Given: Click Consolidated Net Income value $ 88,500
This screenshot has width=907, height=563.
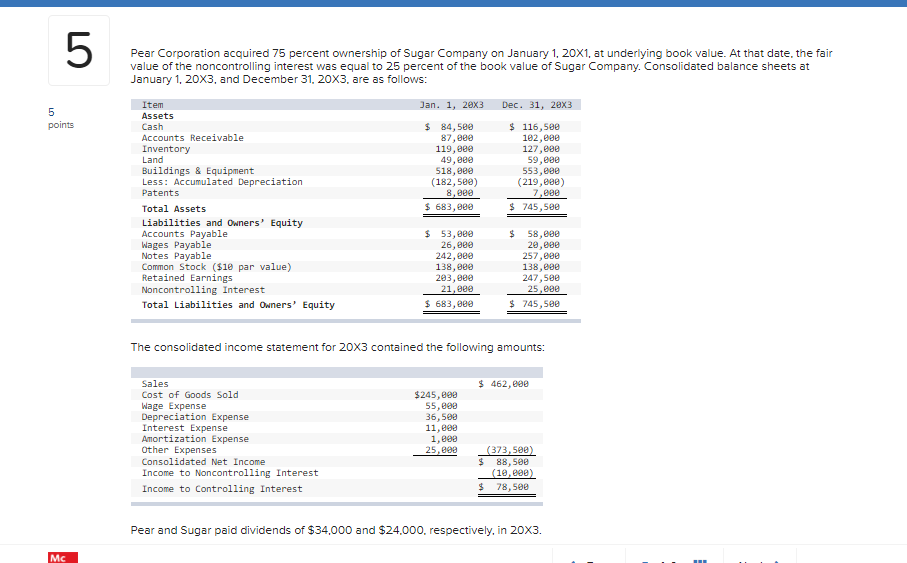Looking at the screenshot, I should coord(504,462).
